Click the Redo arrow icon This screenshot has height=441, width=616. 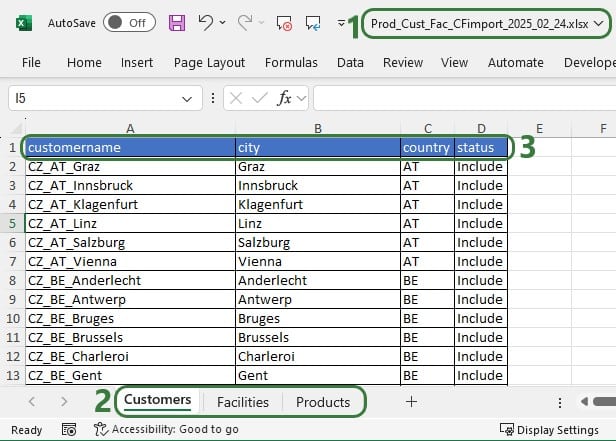pos(245,23)
